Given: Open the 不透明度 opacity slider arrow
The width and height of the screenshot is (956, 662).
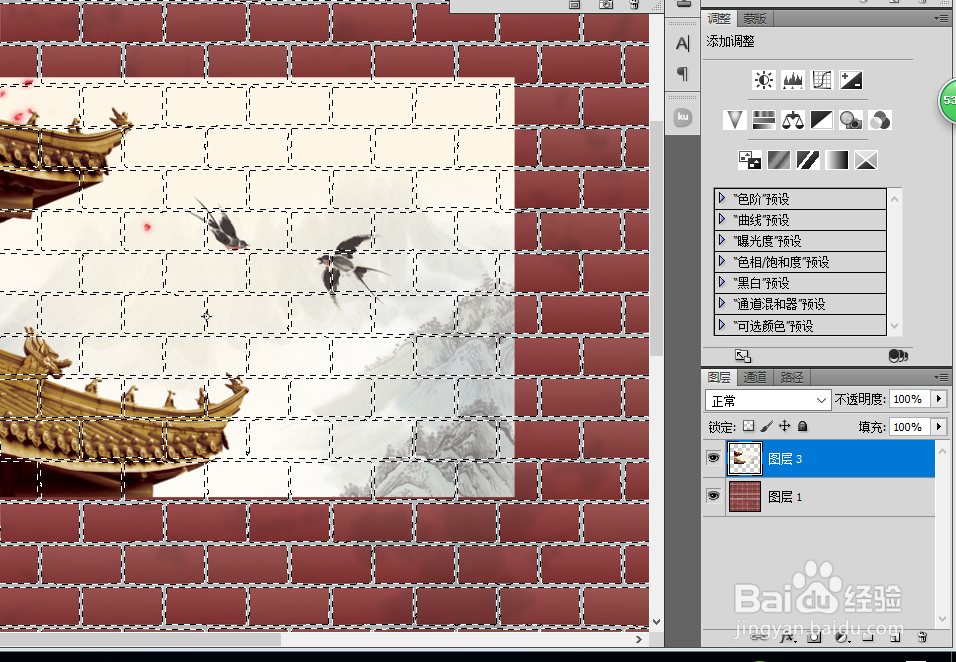Looking at the screenshot, I should point(939,399).
